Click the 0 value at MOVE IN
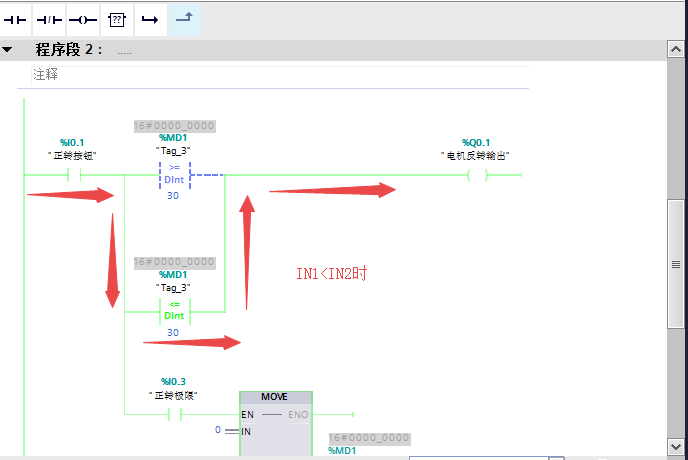The image size is (688, 460). [x=218, y=430]
